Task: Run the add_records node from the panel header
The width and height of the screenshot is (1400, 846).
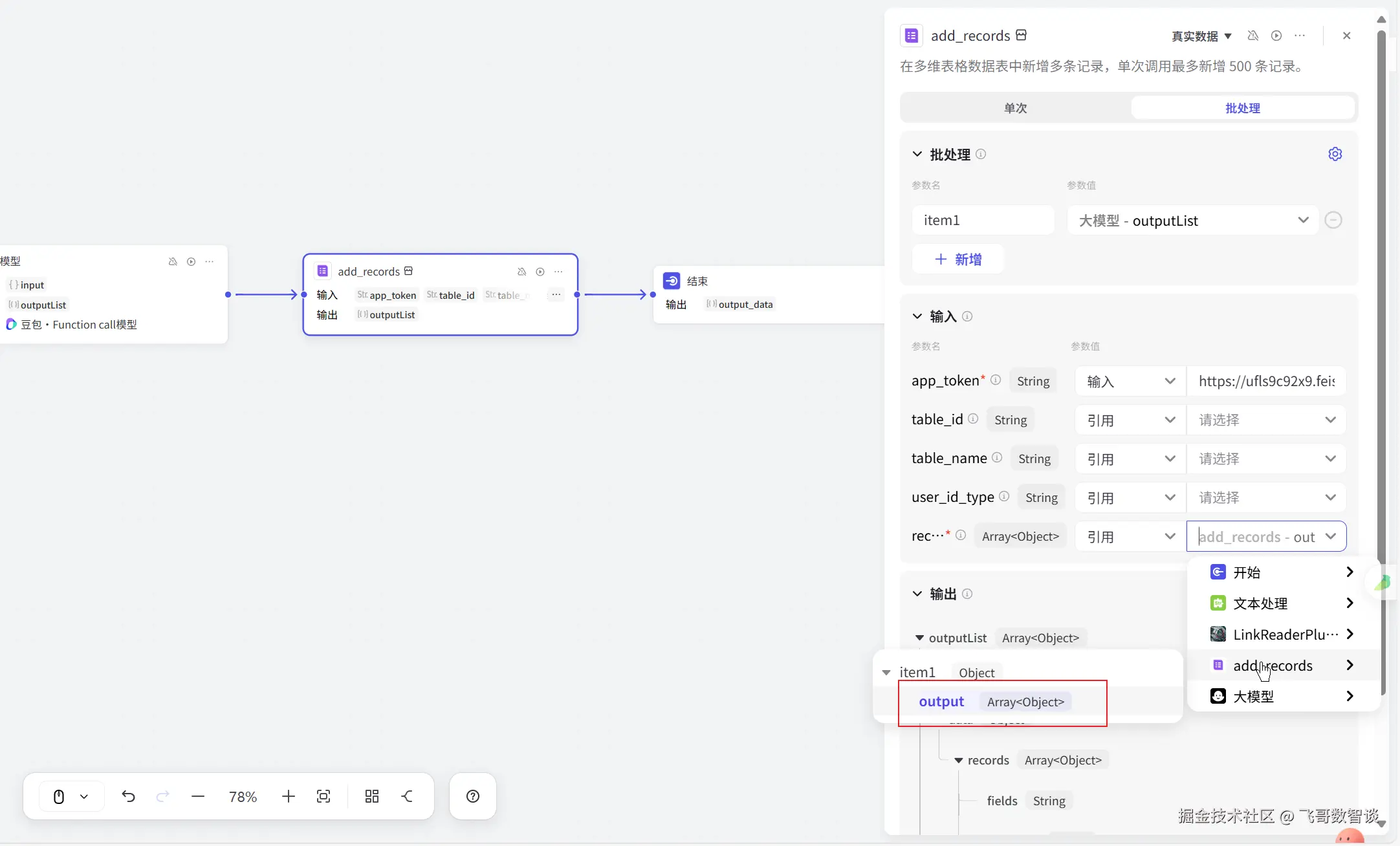Action: point(1276,36)
